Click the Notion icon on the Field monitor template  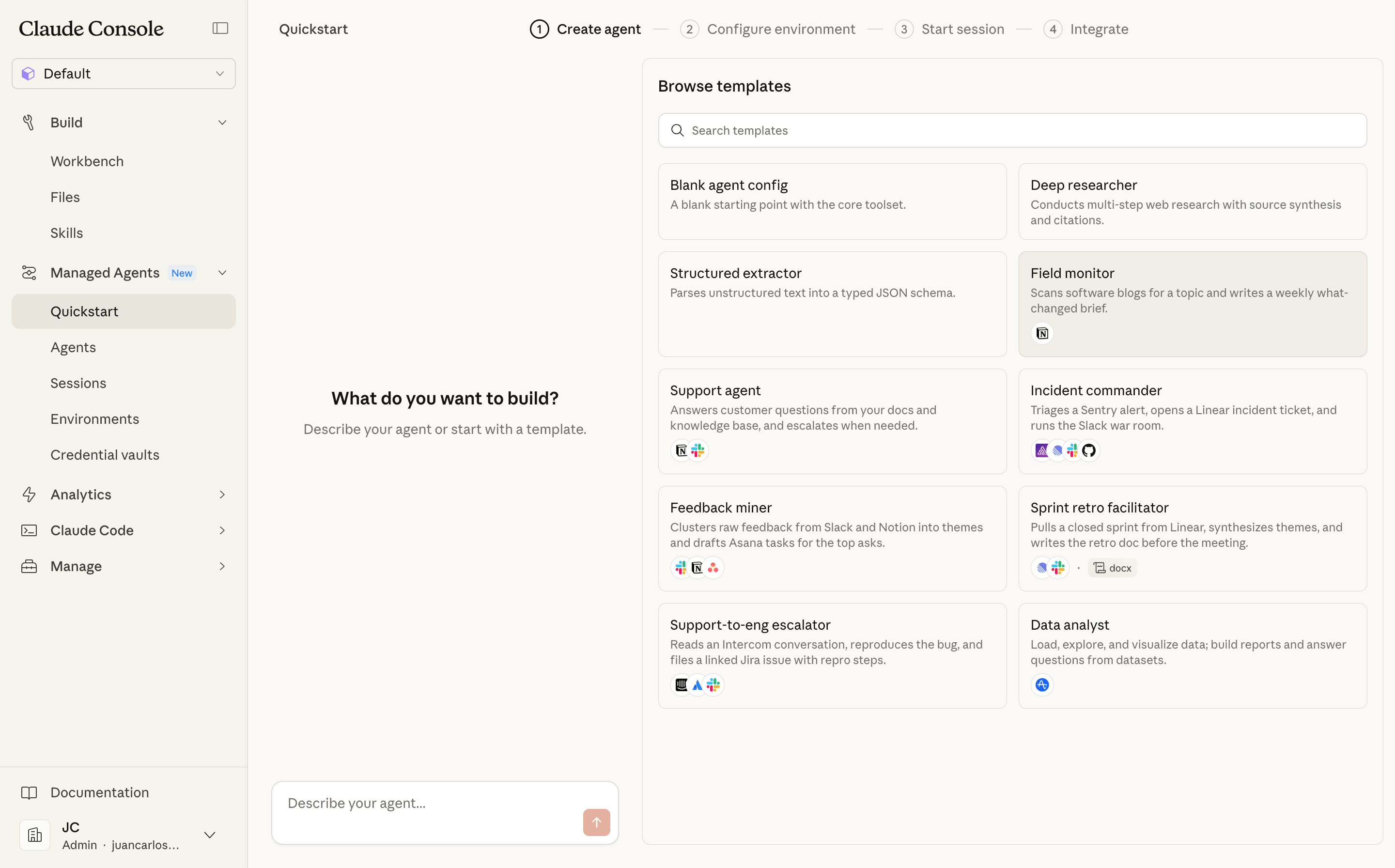pos(1042,333)
